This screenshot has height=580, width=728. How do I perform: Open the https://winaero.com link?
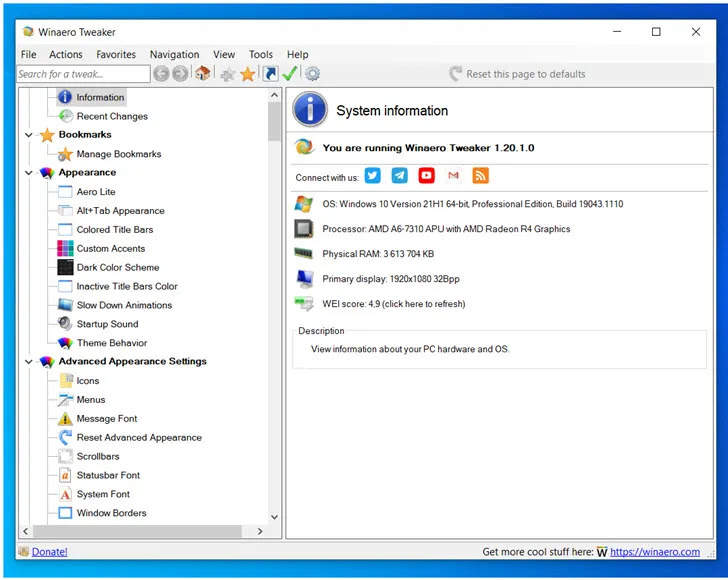point(655,552)
